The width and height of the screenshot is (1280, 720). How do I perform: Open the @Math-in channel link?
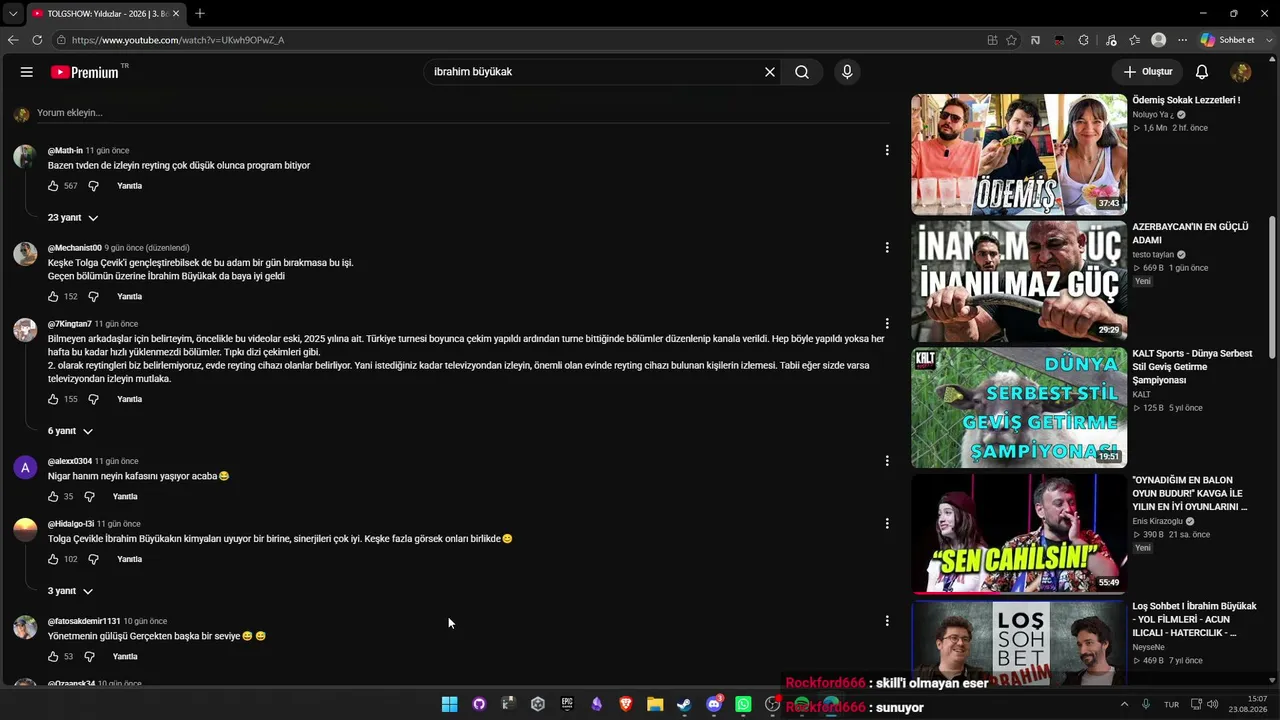click(x=65, y=151)
